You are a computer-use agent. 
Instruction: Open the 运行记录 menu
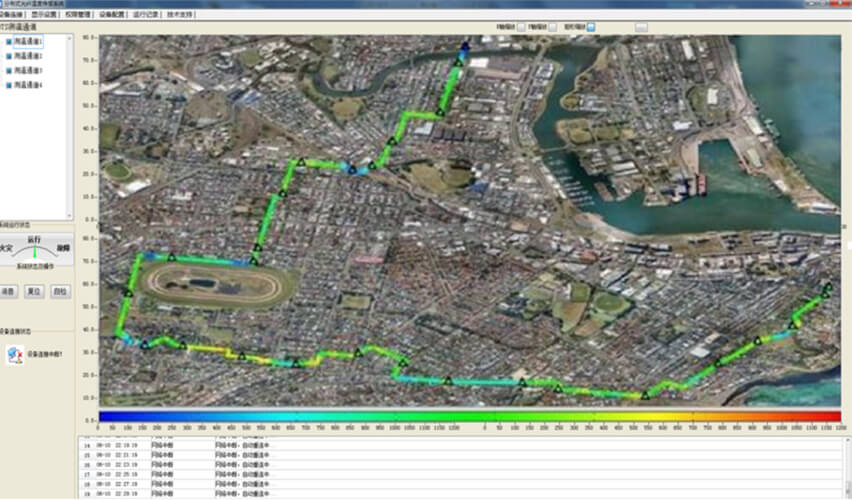click(146, 16)
